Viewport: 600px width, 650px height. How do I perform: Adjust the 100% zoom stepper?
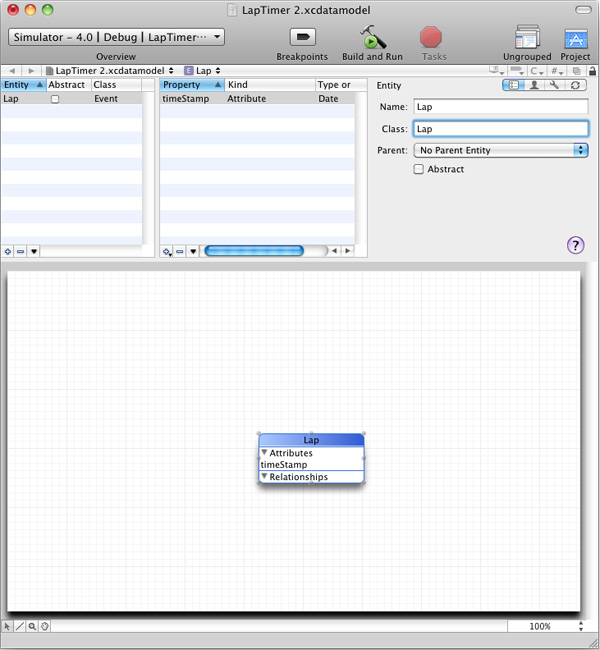click(581, 626)
